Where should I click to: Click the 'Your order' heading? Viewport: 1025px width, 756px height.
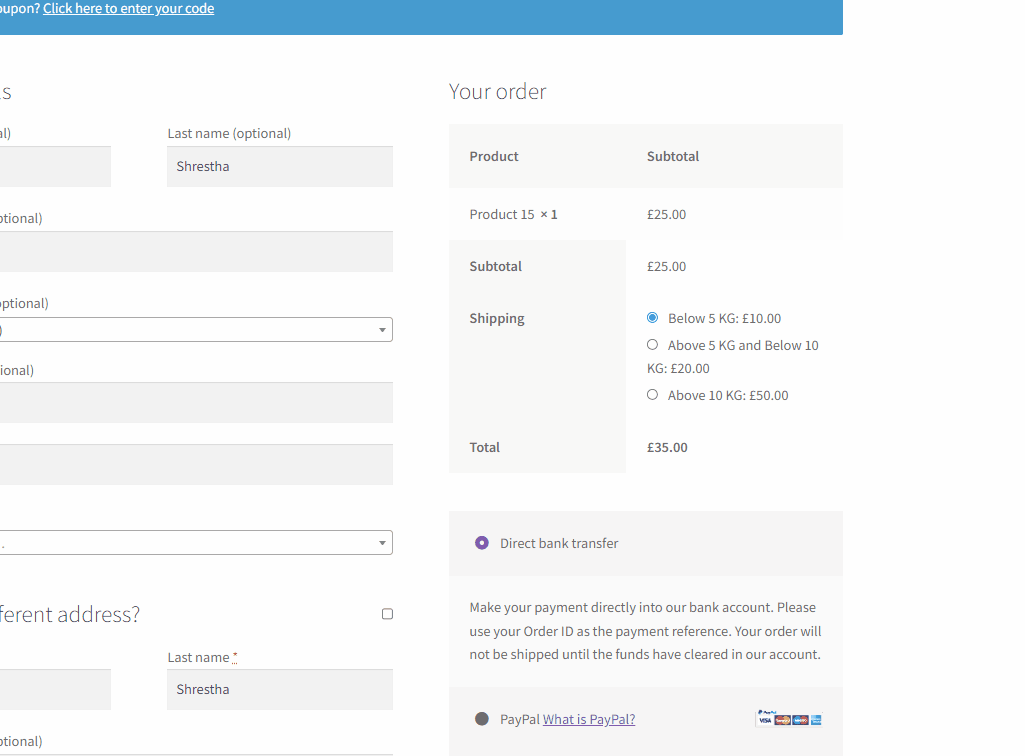point(497,92)
